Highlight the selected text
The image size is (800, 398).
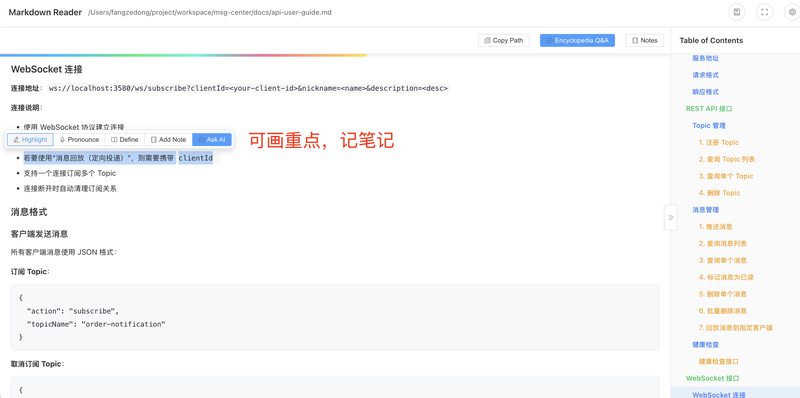click(30, 139)
